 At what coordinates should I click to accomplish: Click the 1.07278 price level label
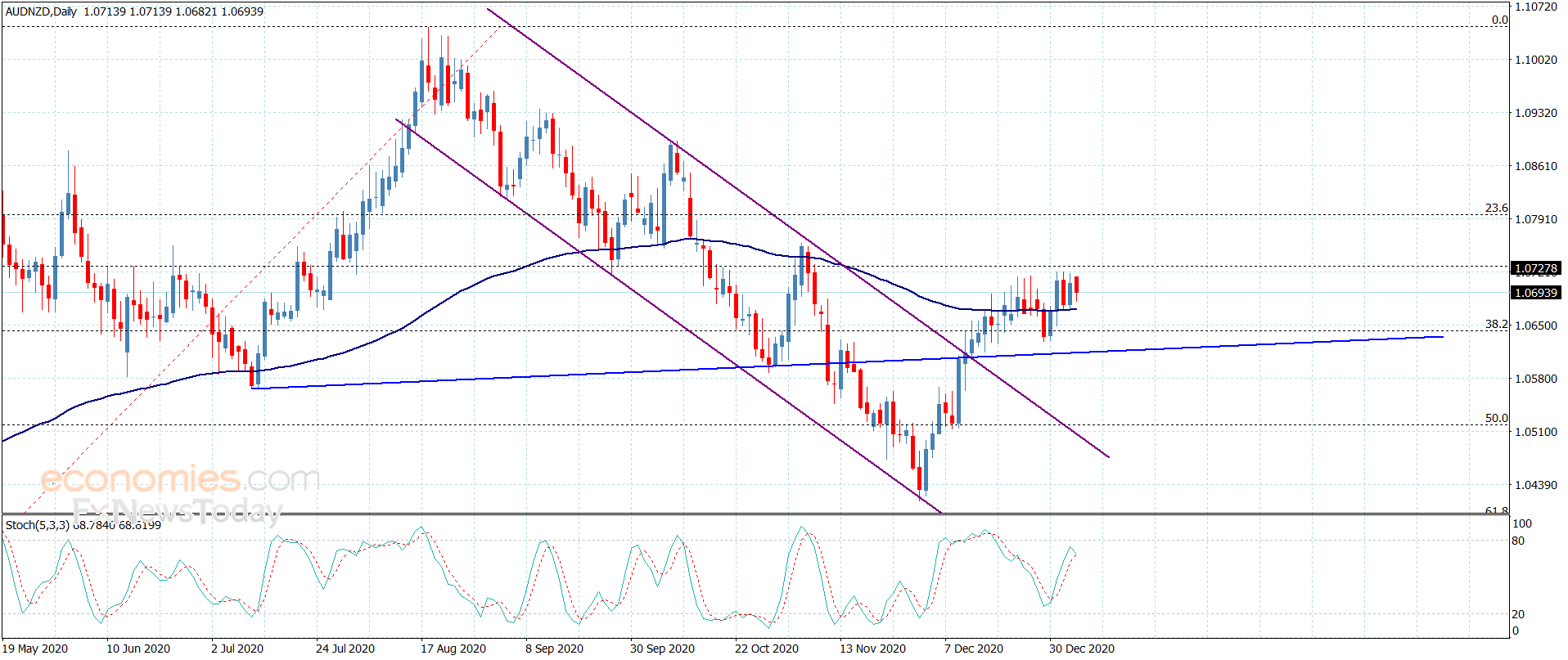1536,268
